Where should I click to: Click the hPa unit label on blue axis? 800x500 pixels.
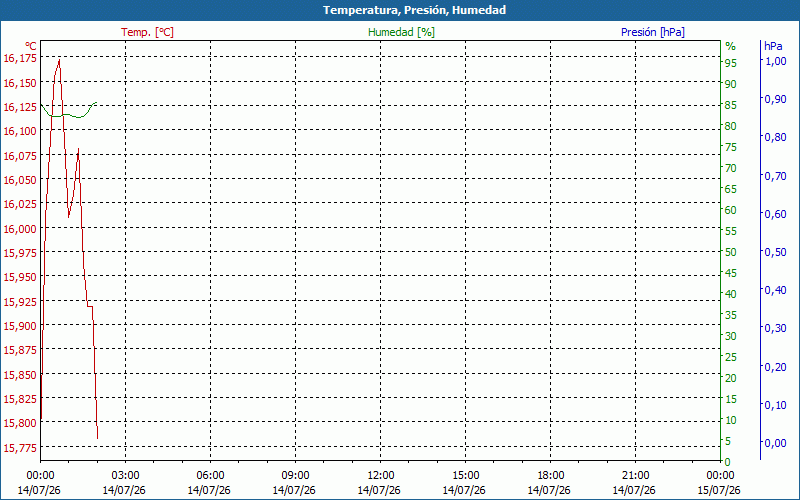click(x=772, y=46)
